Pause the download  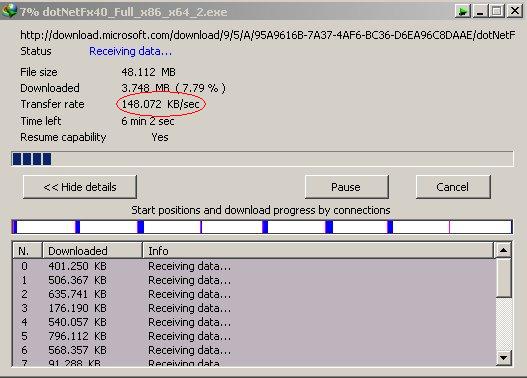tap(347, 187)
